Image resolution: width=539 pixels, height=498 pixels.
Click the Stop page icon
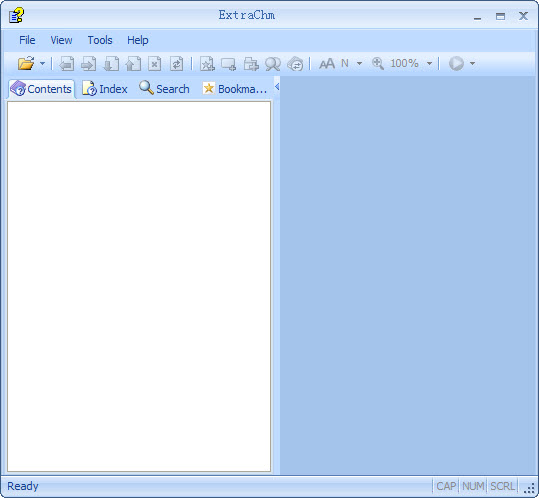click(155, 64)
